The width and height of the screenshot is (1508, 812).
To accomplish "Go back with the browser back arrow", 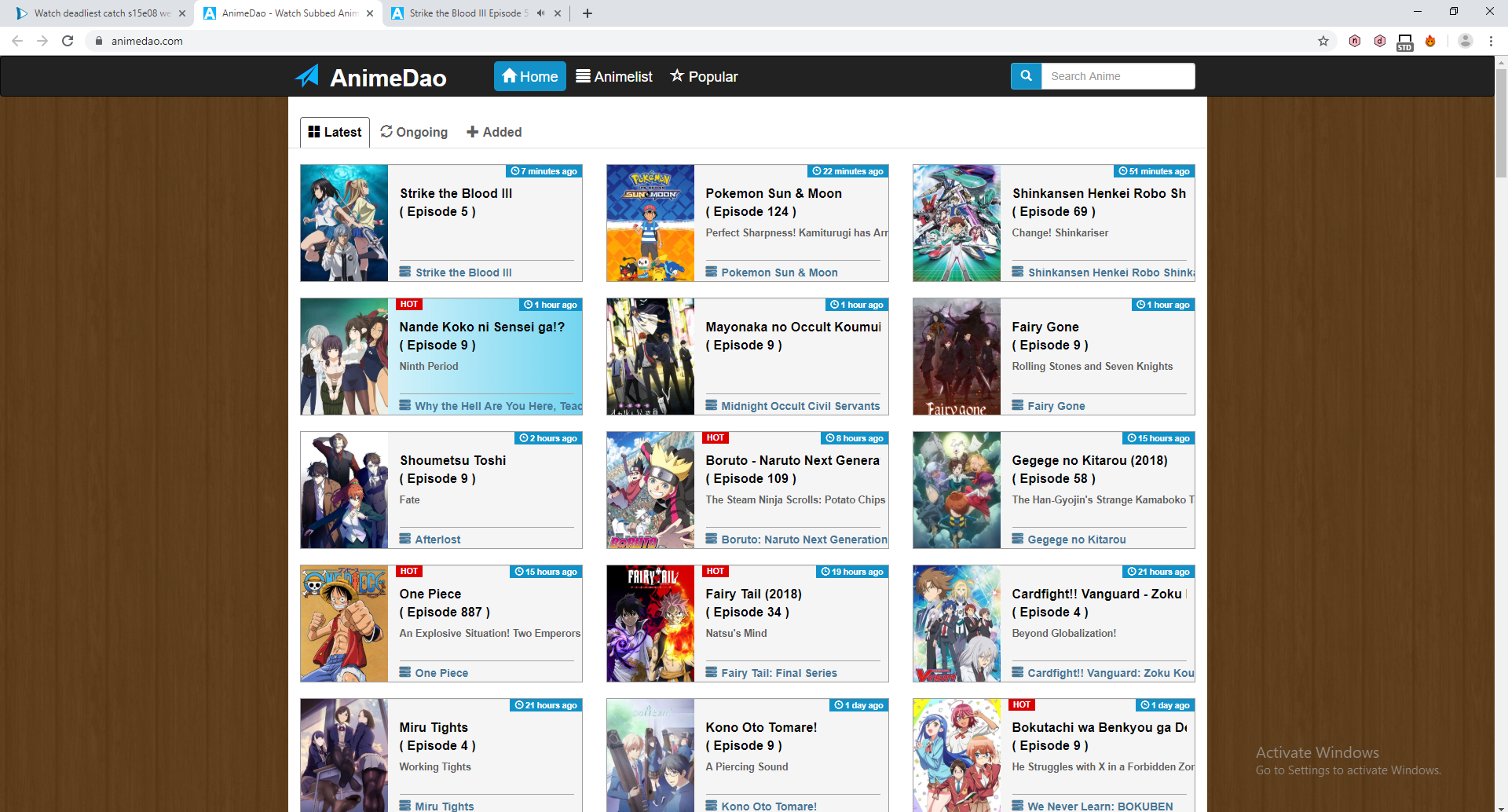I will [x=17, y=41].
